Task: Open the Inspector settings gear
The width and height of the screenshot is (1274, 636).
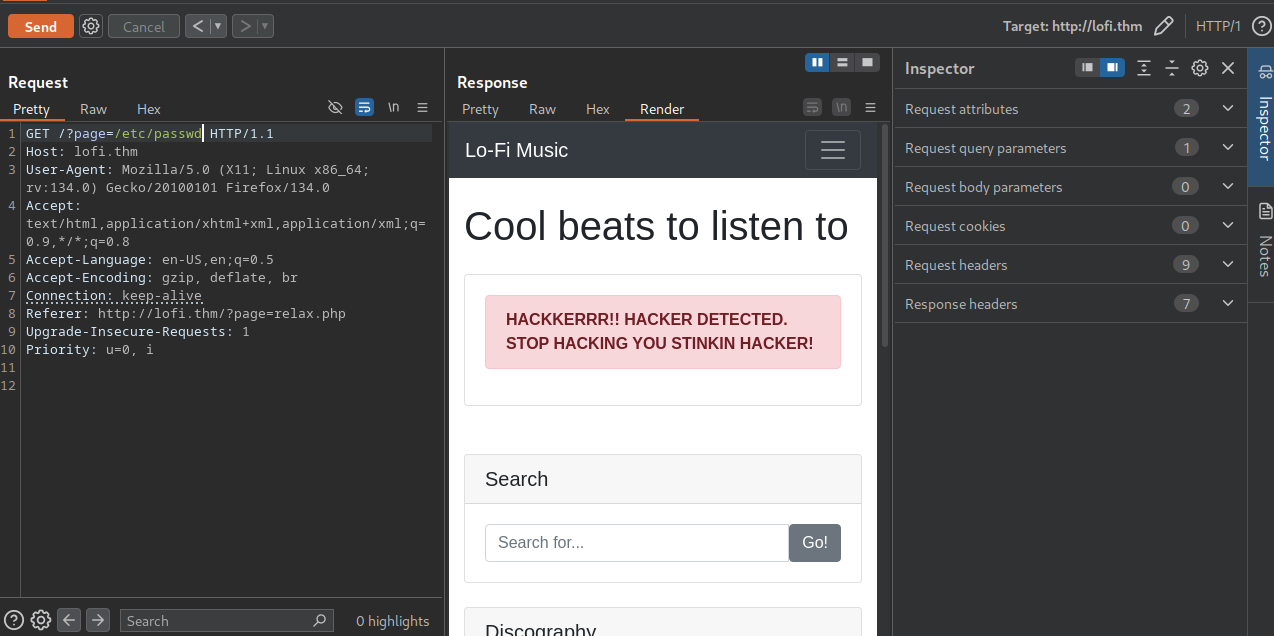Action: tap(1199, 68)
